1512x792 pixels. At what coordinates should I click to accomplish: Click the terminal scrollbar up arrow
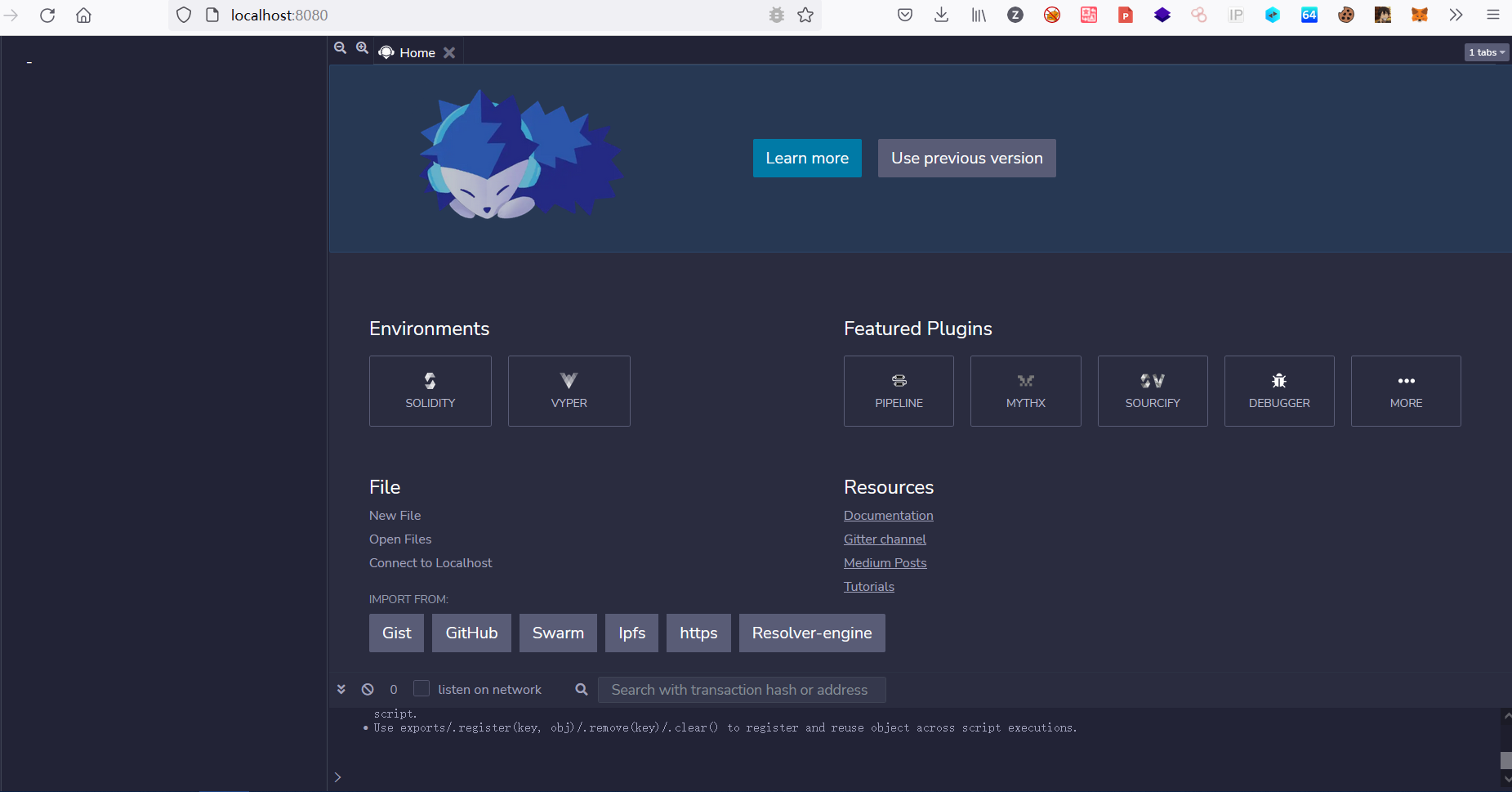[1506, 716]
